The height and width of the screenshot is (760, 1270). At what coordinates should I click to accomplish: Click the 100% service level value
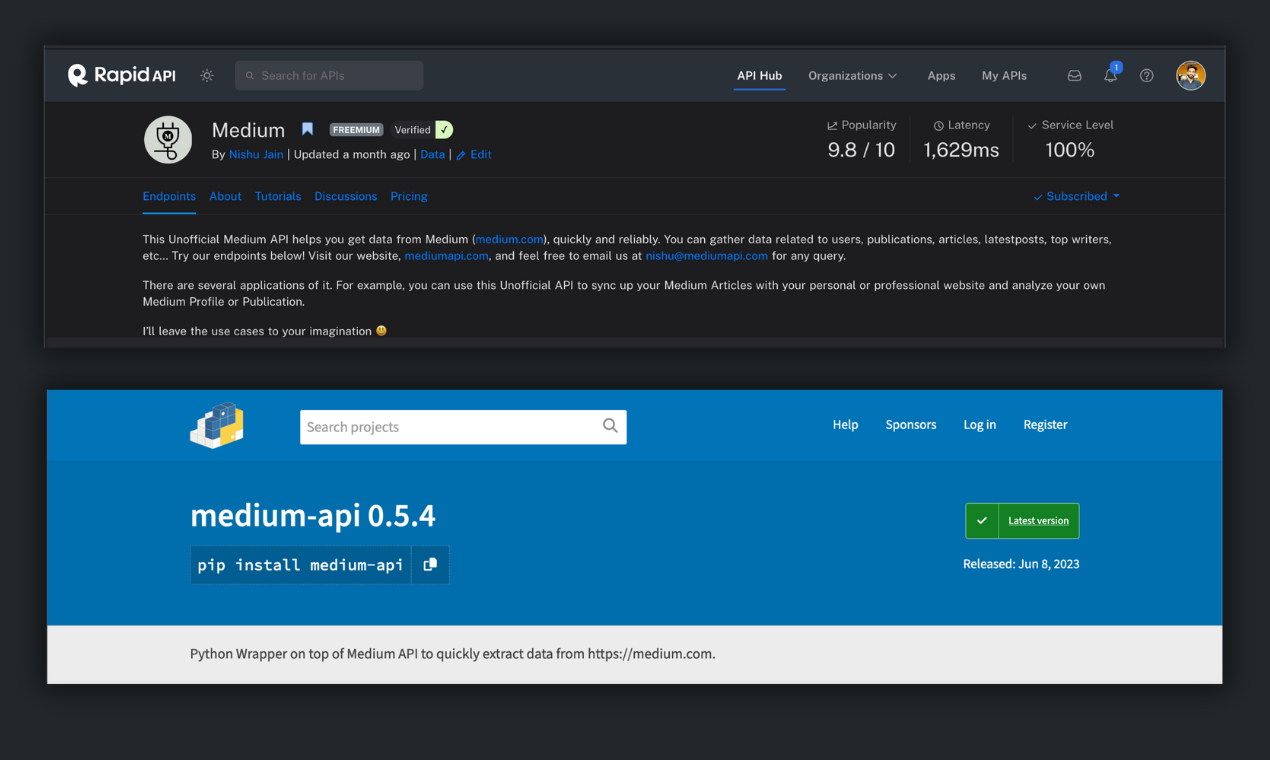point(1069,150)
